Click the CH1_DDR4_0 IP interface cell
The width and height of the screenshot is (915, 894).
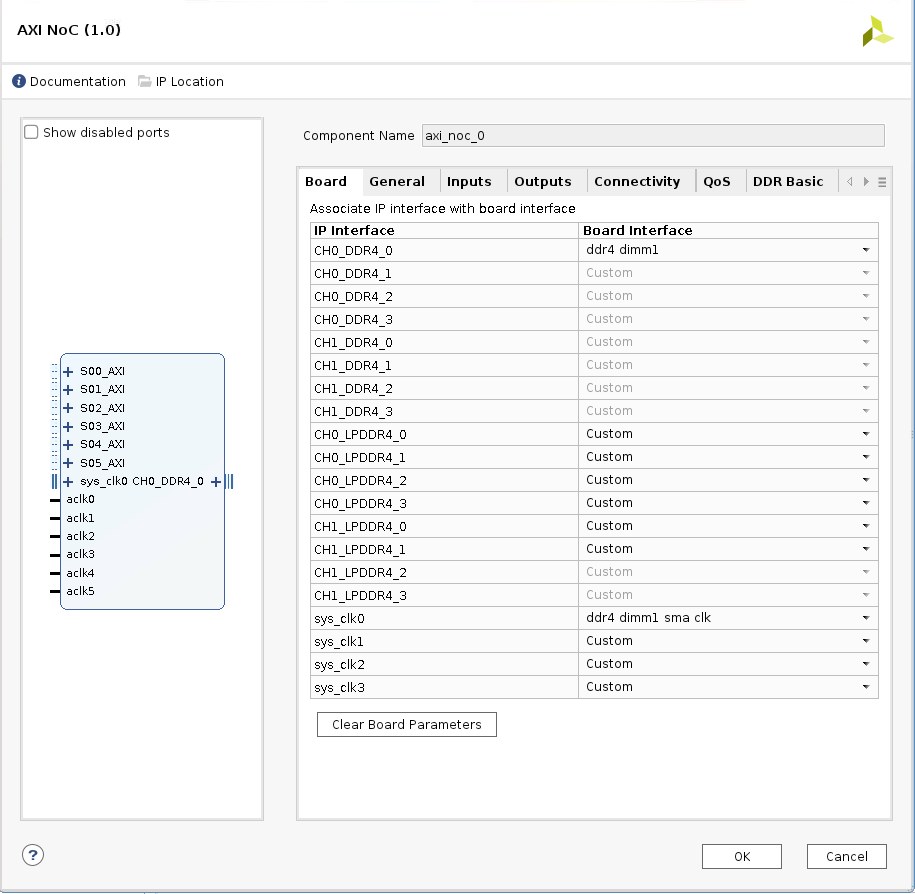pyautogui.click(x=444, y=342)
